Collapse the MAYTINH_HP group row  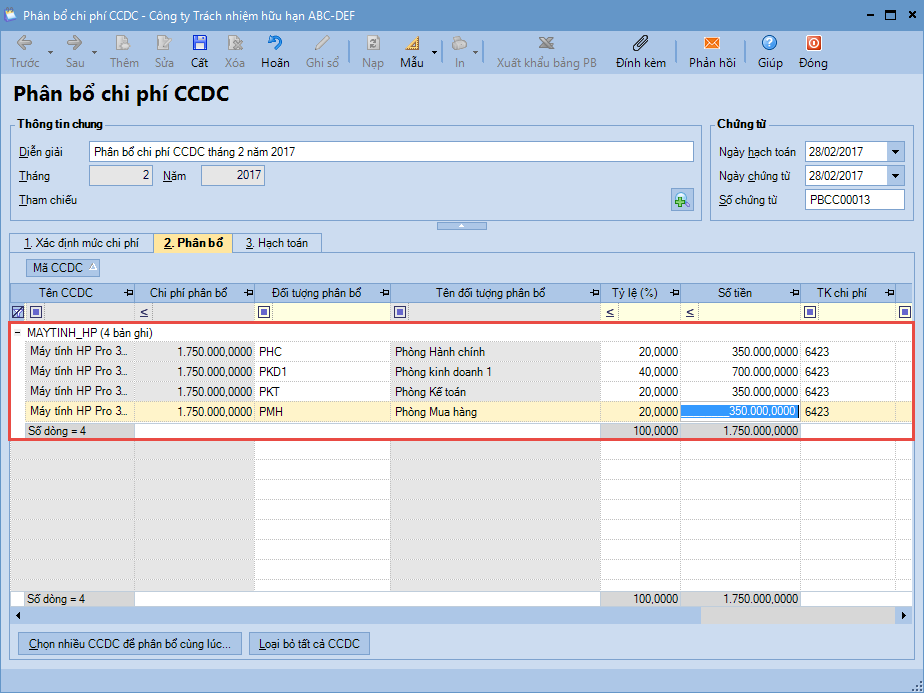pyautogui.click(x=18, y=332)
